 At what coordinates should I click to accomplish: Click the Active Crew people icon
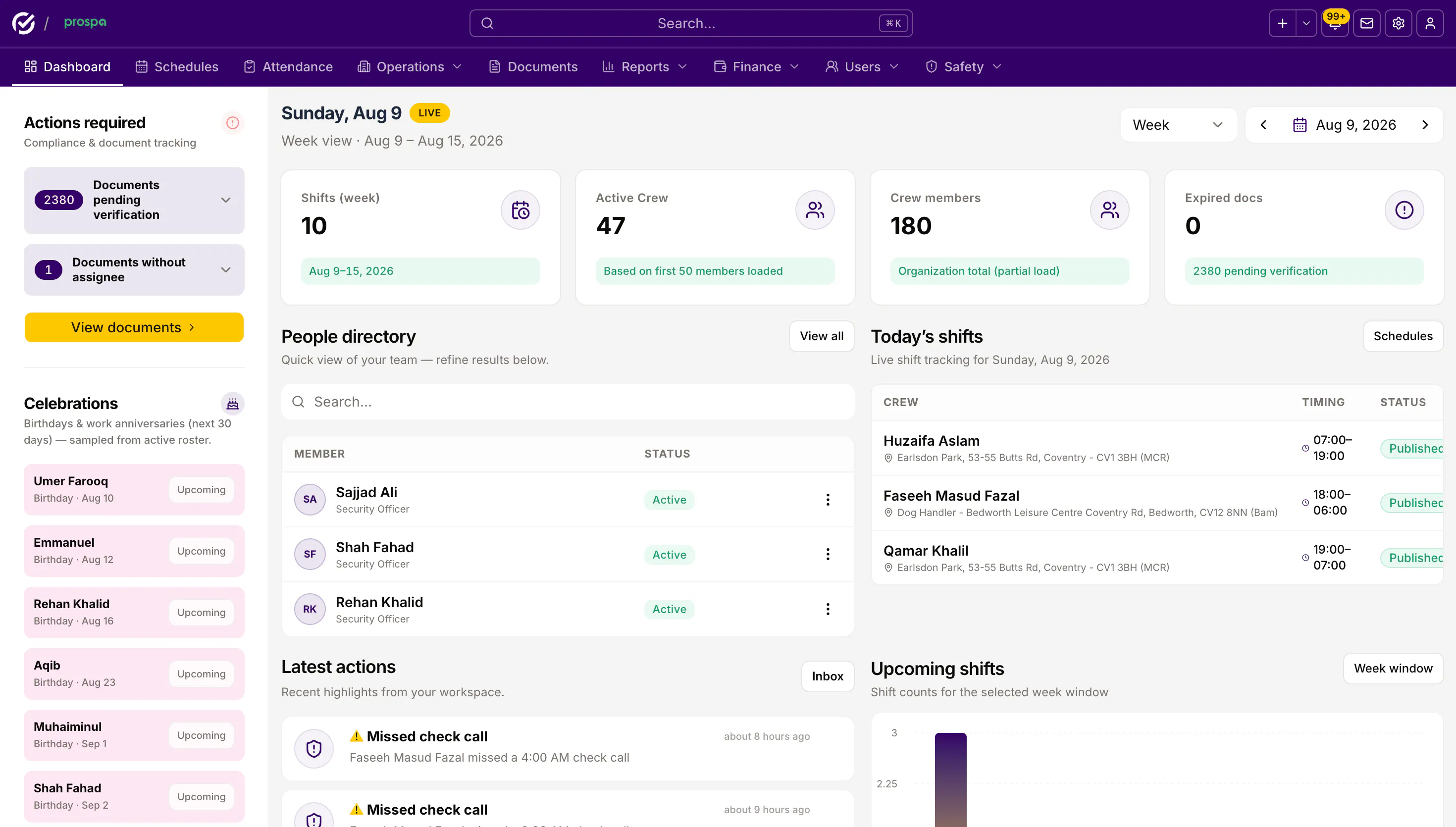815,210
